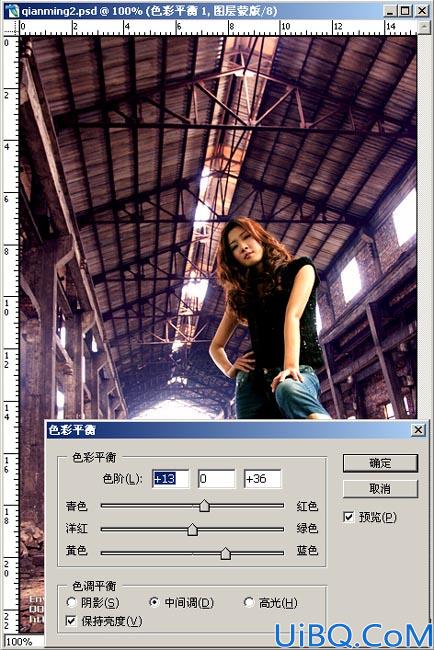The width and height of the screenshot is (434, 650).
Task: Click the vertical scrollbar up arrow
Action: point(424,27)
